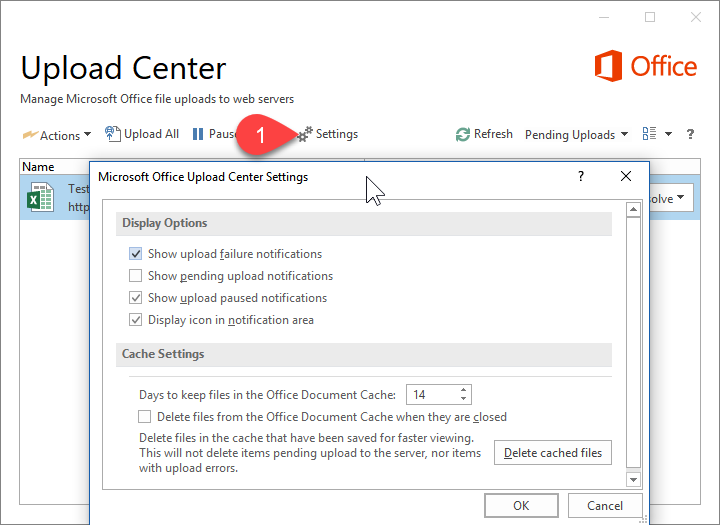Click the Actions lightning icon
The height and width of the screenshot is (525, 720).
(x=30, y=135)
